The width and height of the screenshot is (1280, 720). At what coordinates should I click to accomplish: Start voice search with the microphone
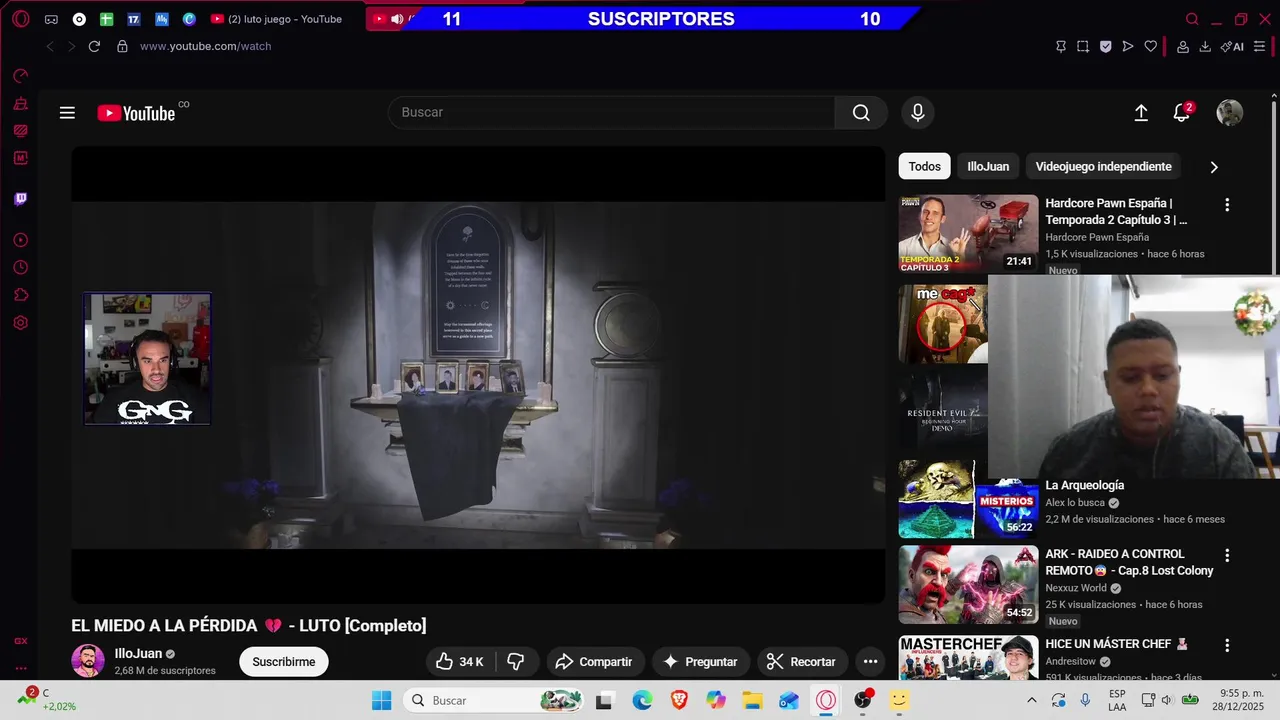[x=917, y=112]
